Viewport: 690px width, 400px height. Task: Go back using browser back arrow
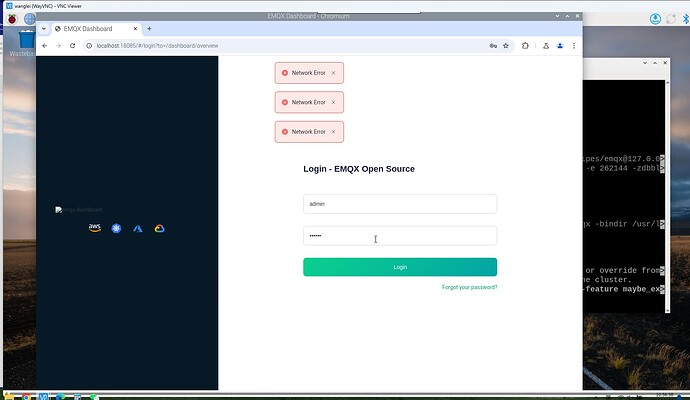click(44, 46)
